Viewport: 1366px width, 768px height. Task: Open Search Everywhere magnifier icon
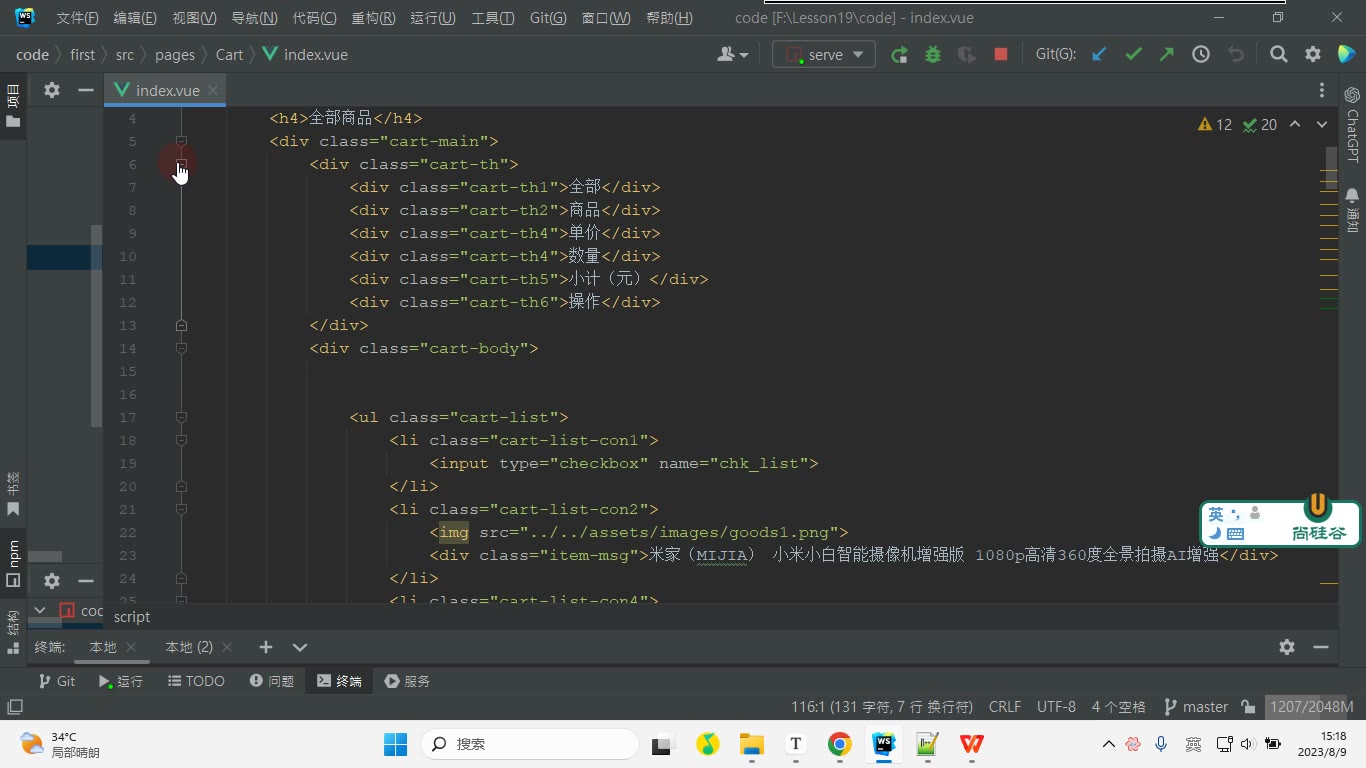(1278, 55)
